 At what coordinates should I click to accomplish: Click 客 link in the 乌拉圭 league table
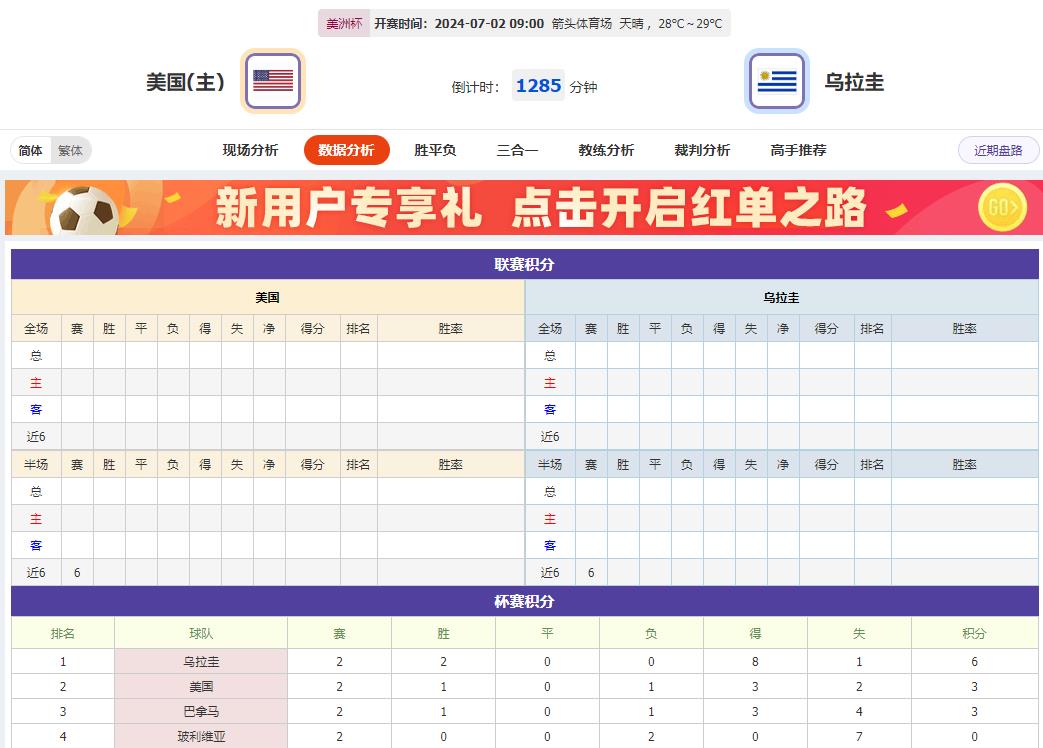pyautogui.click(x=549, y=409)
